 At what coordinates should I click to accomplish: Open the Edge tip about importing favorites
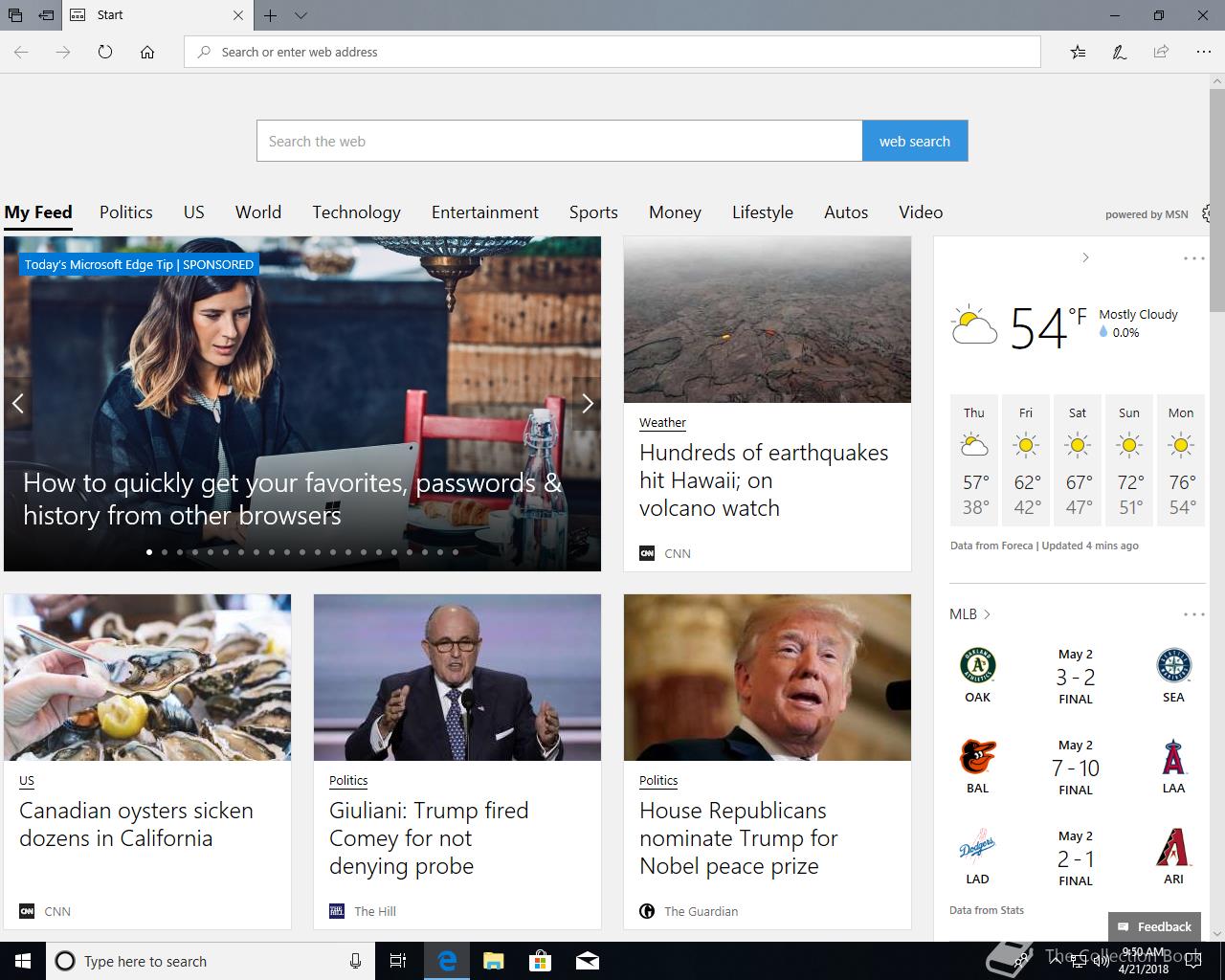tap(292, 499)
